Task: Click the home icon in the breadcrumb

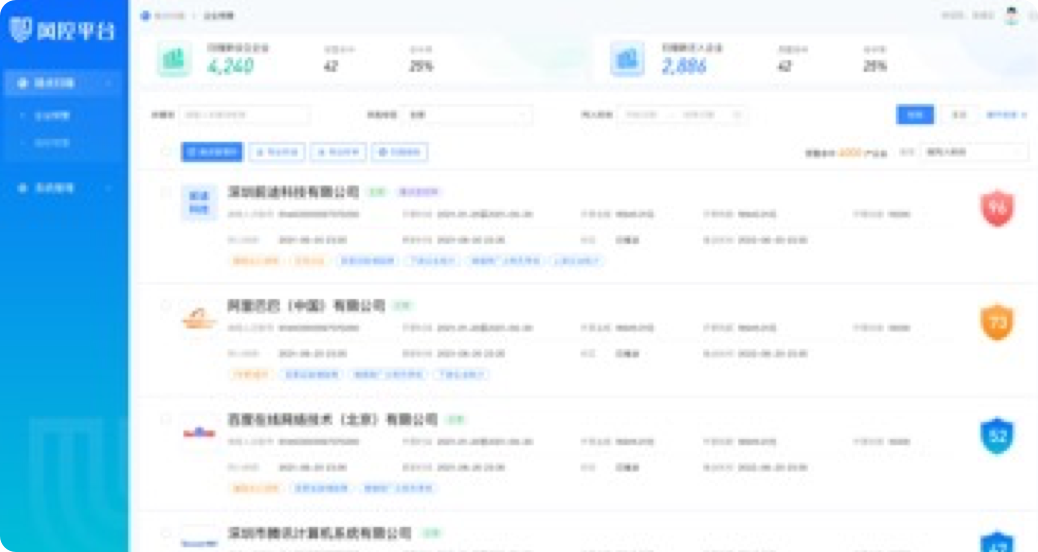Action: (146, 15)
